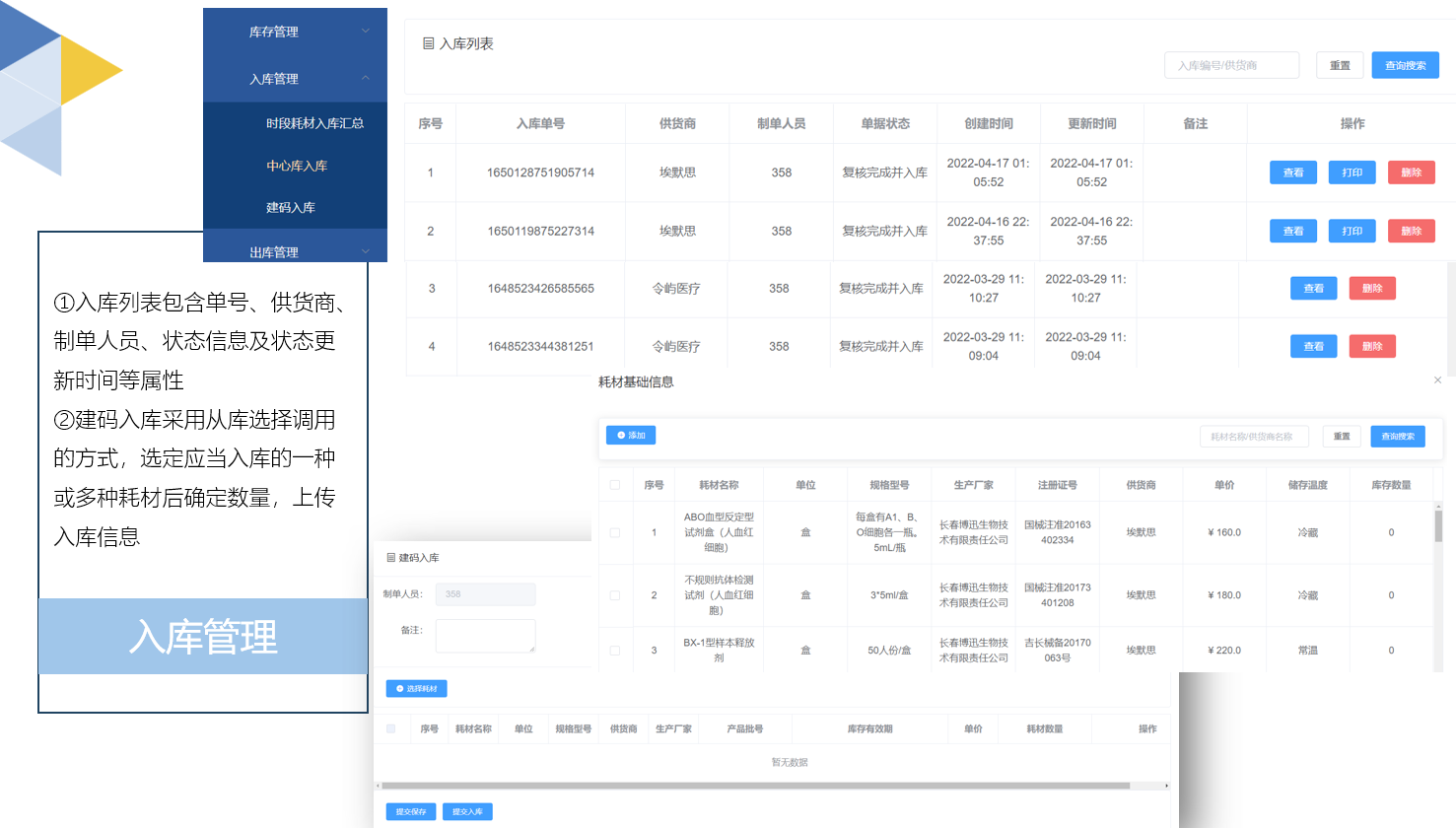
Task: Click the 提交入库 button
Action: [467, 812]
